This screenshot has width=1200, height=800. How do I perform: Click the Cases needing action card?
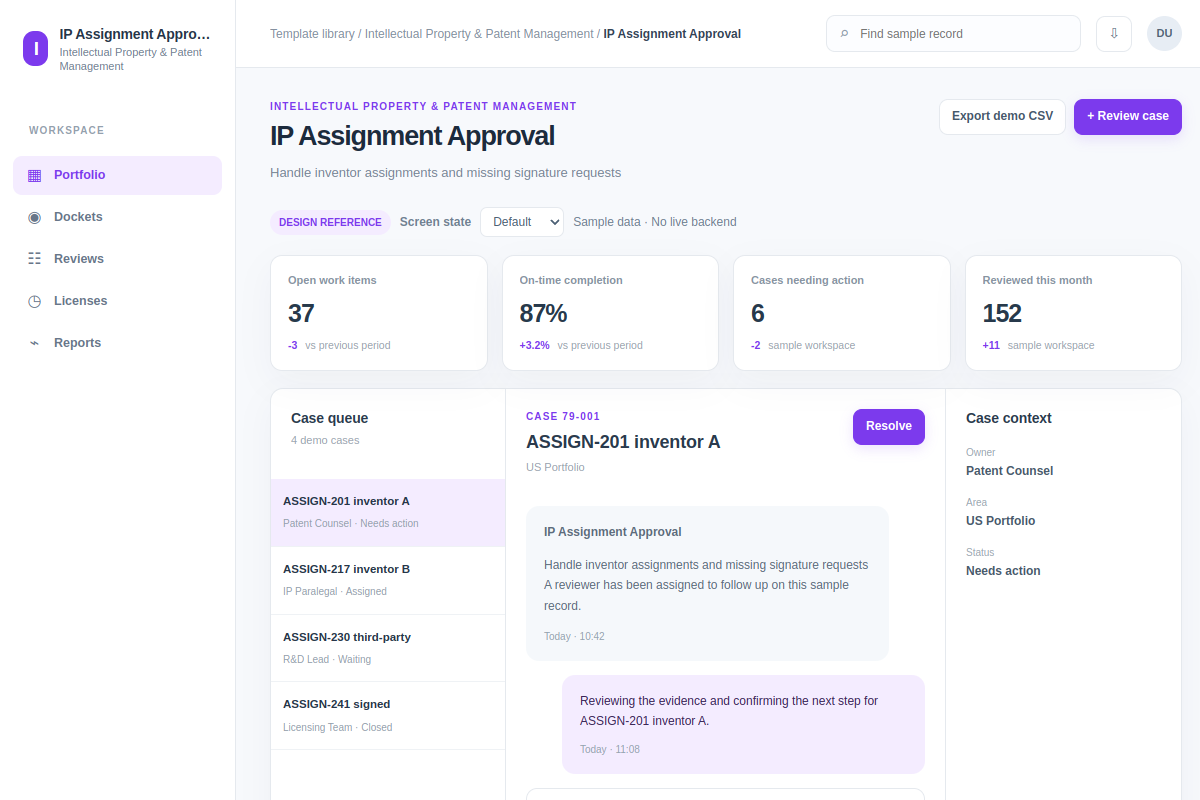[842, 313]
